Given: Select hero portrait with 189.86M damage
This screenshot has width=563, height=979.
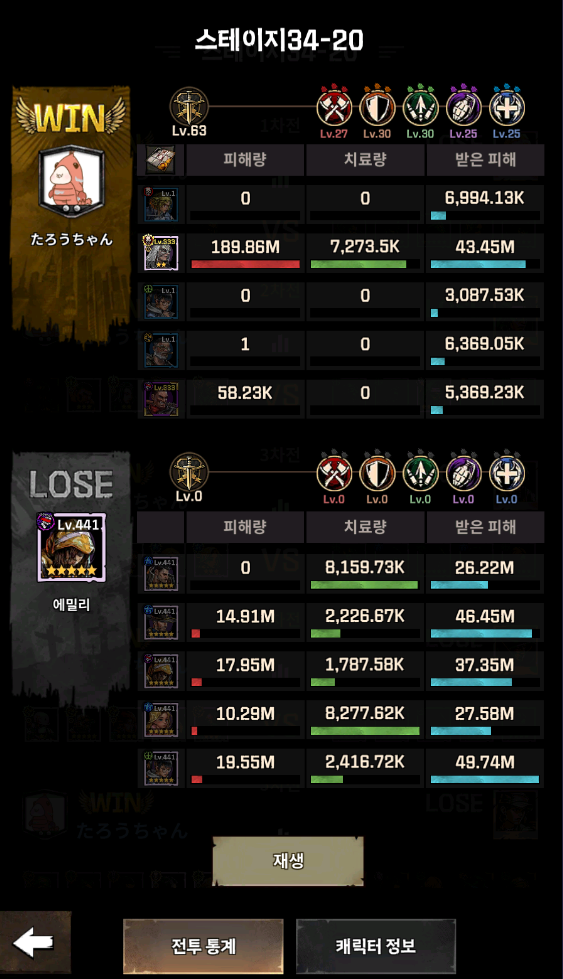Looking at the screenshot, I should [x=161, y=253].
